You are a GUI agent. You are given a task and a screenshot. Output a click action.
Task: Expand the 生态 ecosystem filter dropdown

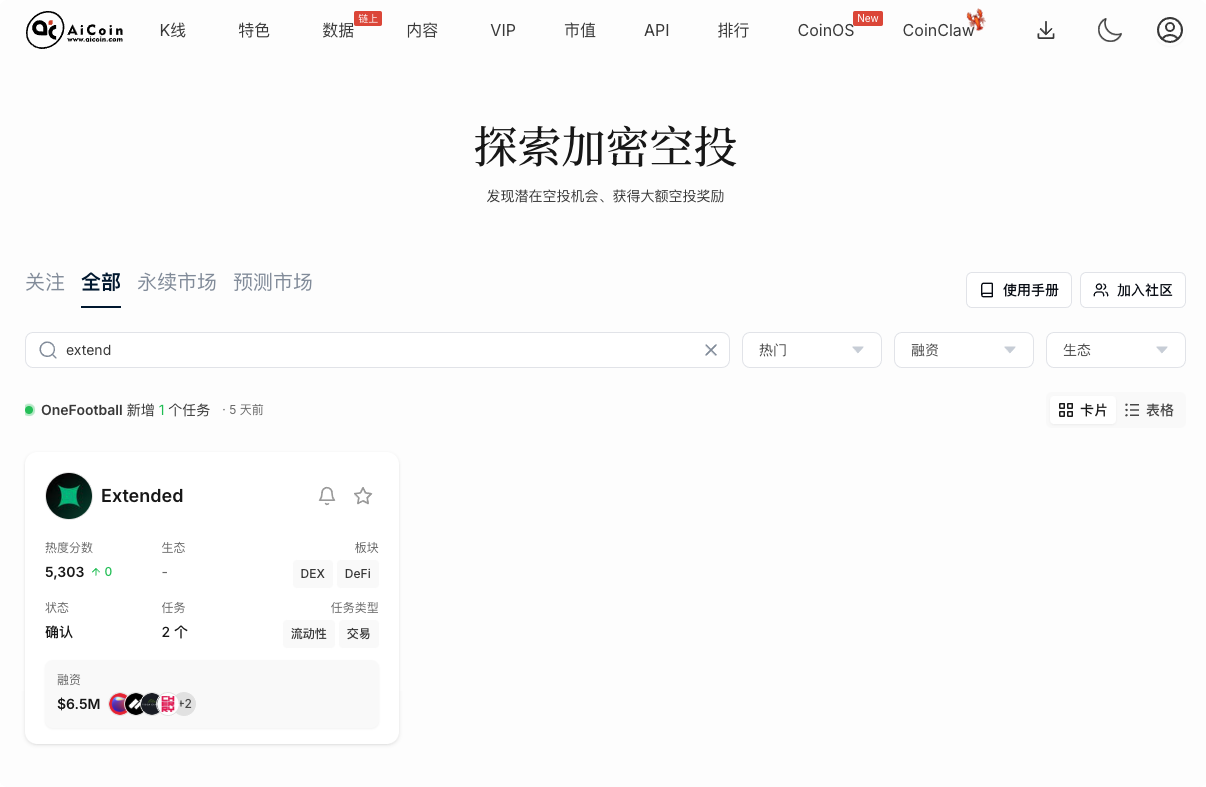tap(1115, 350)
